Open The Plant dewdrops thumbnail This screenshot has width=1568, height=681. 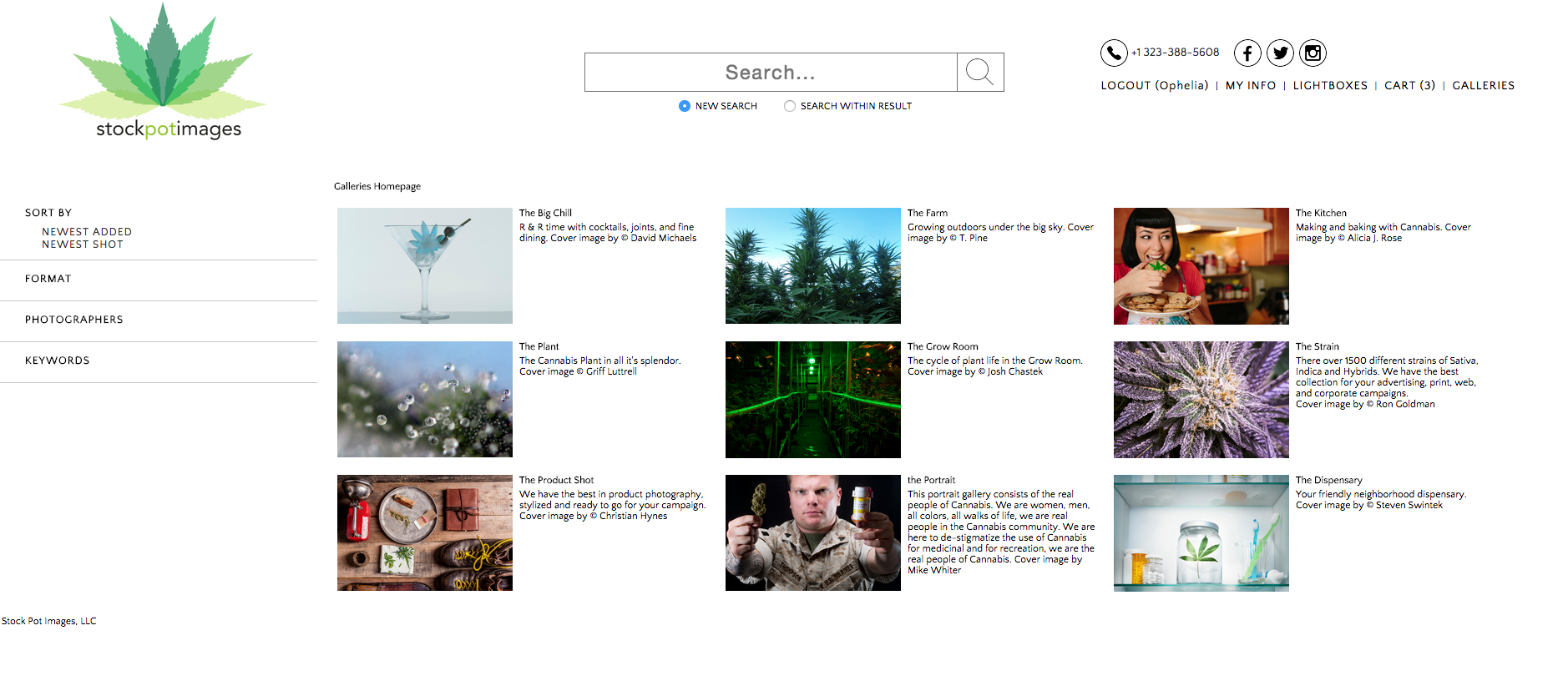[425, 399]
